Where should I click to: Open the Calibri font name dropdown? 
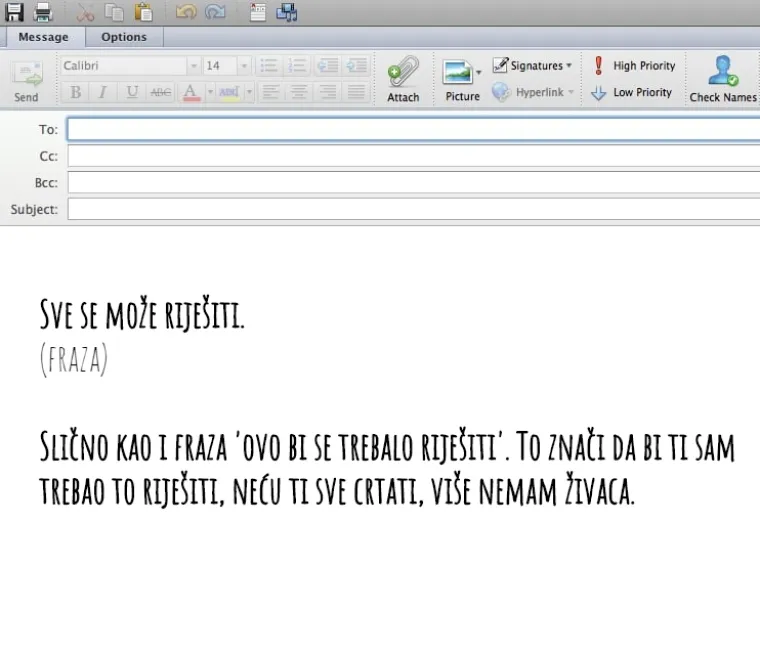tap(193, 66)
